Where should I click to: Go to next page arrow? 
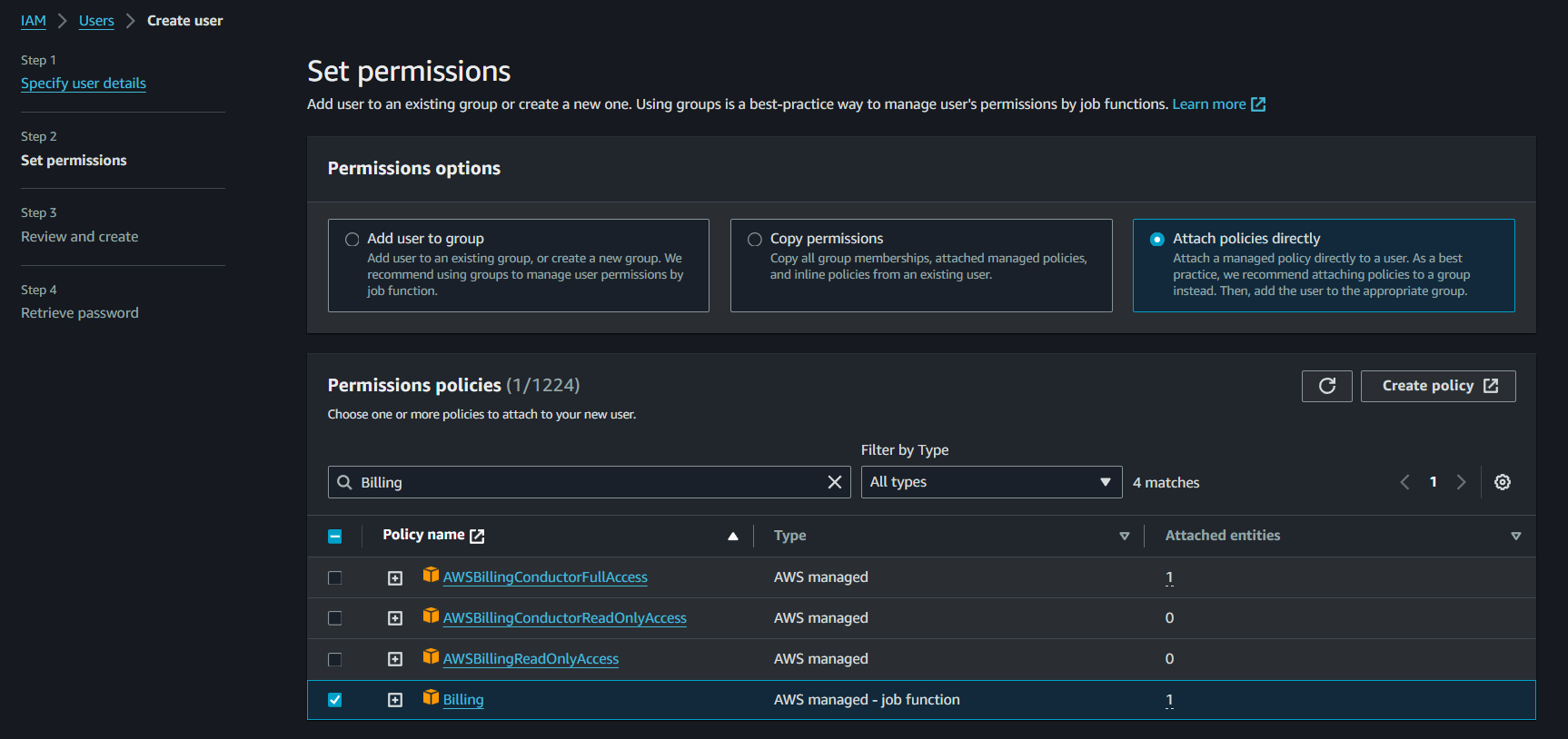pos(1461,482)
